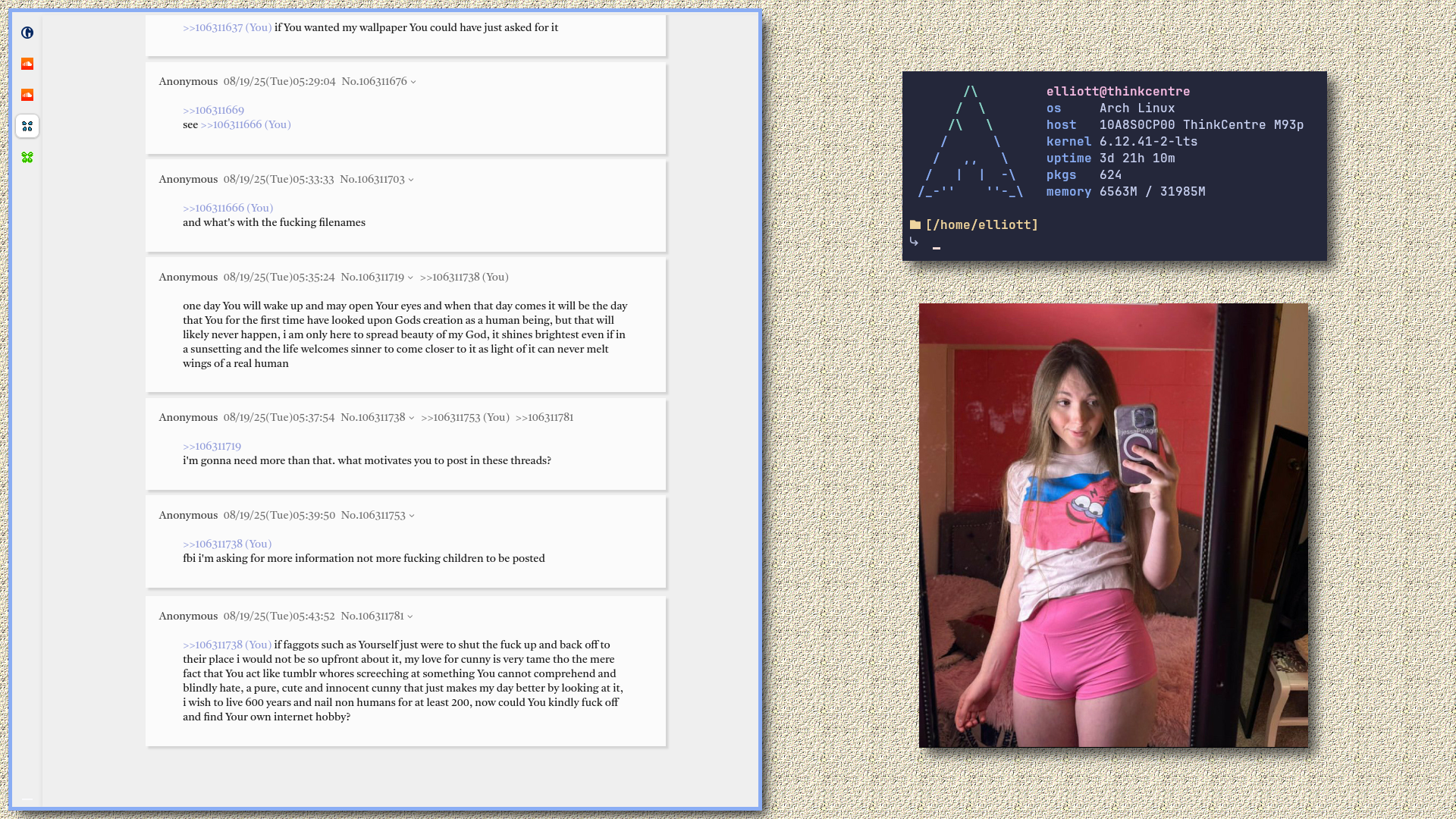The width and height of the screenshot is (1456, 819).
Task: Follow the >>106311669 quote link
Action: pyautogui.click(x=213, y=110)
